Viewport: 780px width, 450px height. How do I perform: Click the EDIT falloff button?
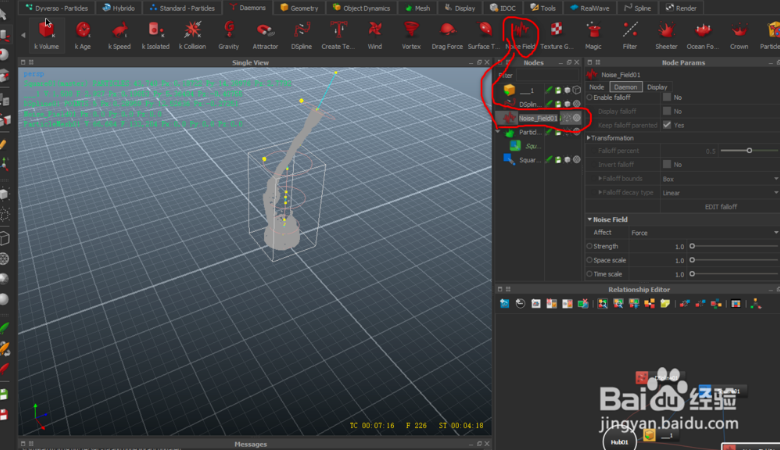(721, 206)
